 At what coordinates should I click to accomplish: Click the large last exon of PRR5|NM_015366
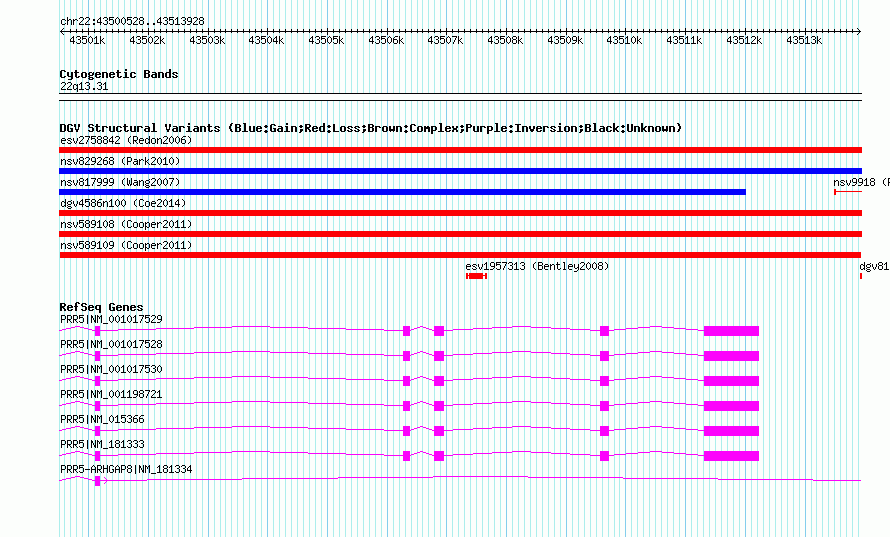[x=731, y=431]
